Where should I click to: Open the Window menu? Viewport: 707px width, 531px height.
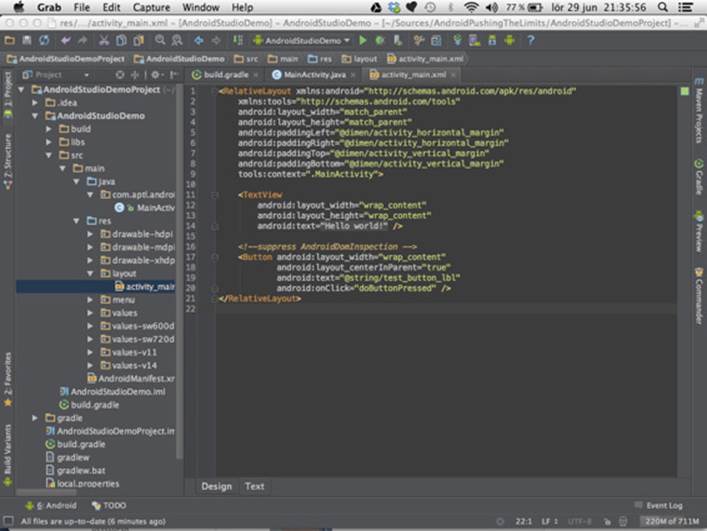click(x=201, y=7)
